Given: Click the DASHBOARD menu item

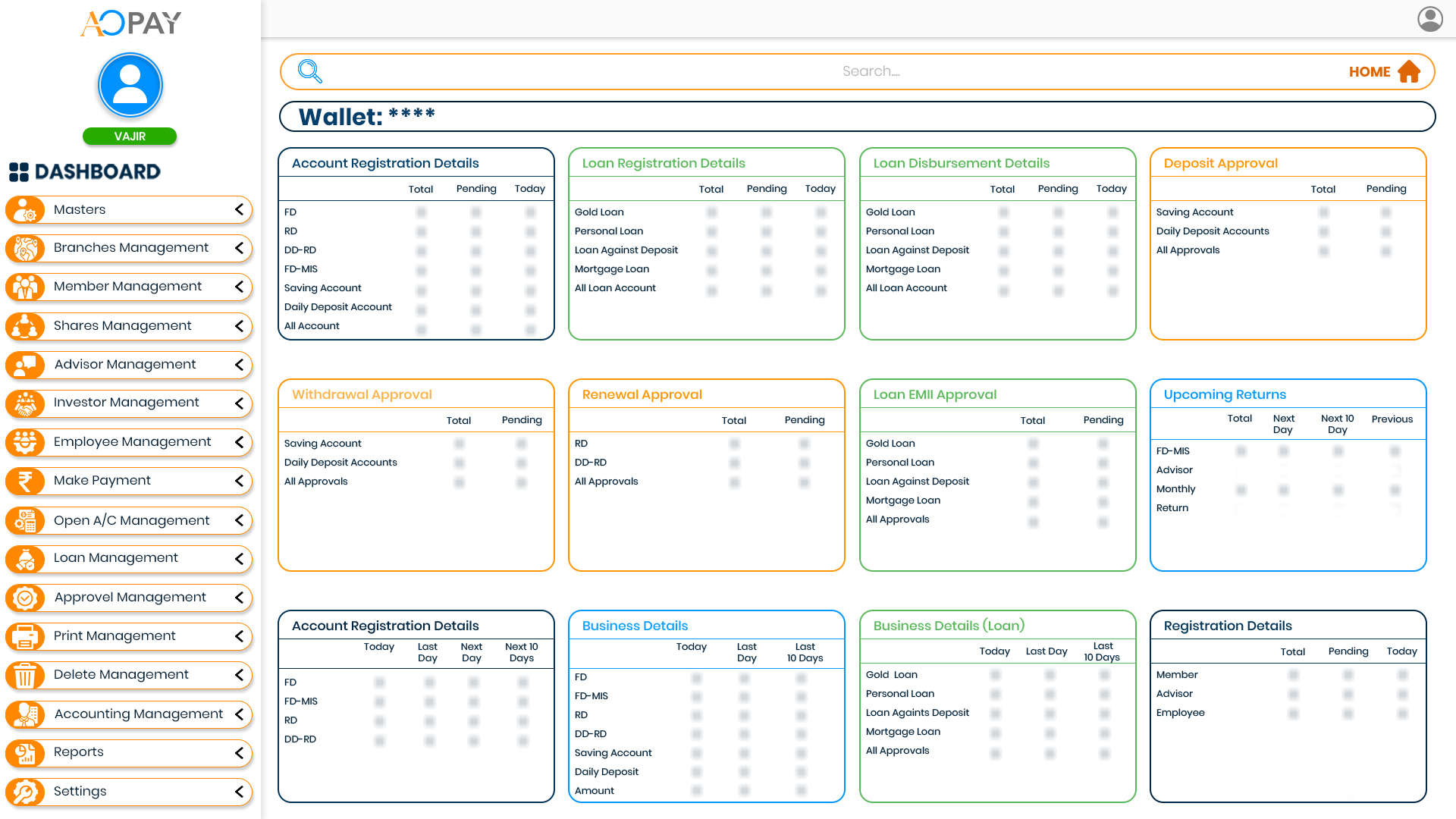Looking at the screenshot, I should (x=85, y=172).
